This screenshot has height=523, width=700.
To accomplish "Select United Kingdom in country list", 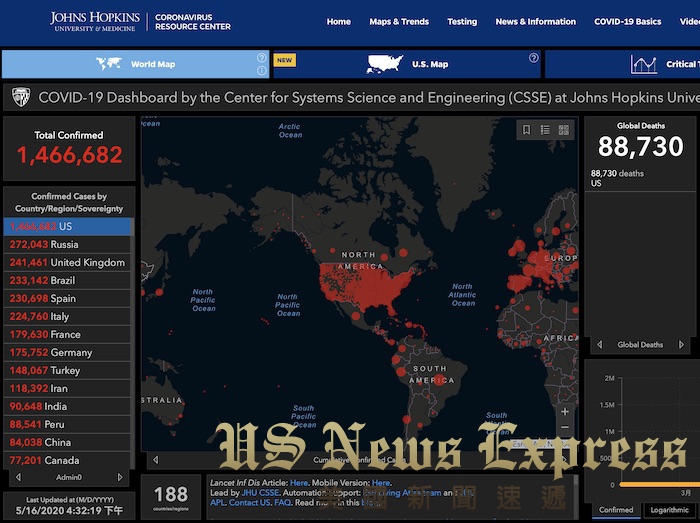I will [x=67, y=262].
